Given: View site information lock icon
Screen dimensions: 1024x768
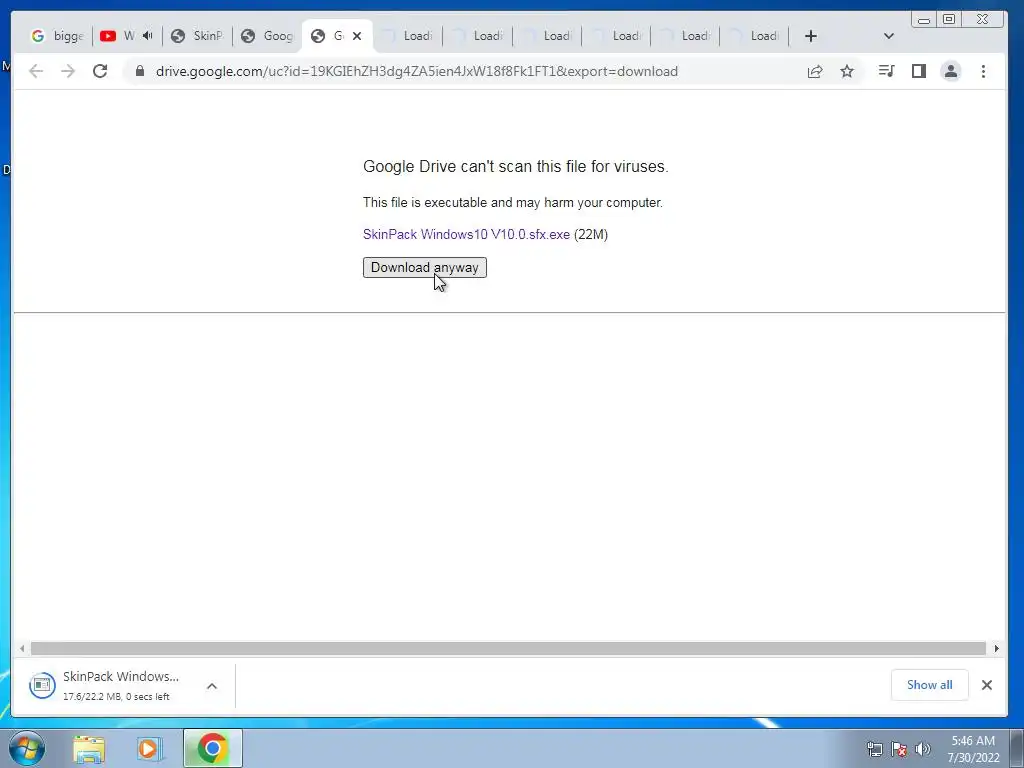Looking at the screenshot, I should point(140,71).
